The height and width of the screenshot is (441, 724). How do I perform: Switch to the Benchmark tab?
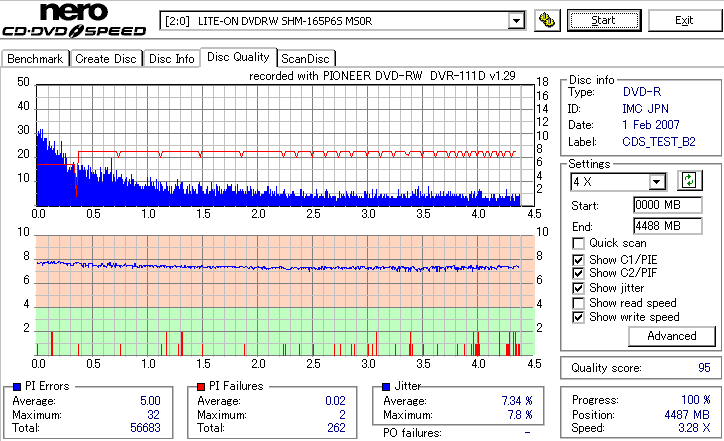pos(35,59)
